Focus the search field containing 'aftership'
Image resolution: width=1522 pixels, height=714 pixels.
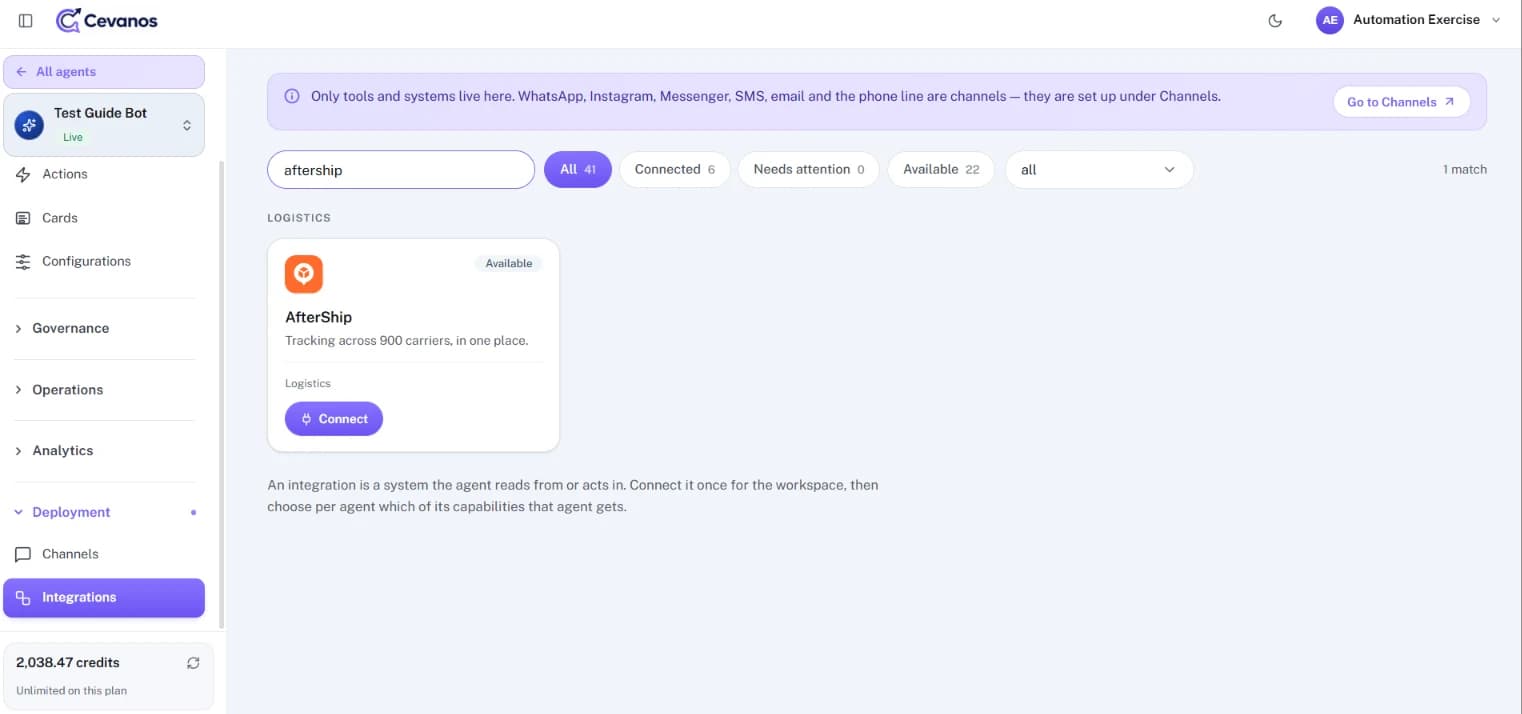point(401,170)
